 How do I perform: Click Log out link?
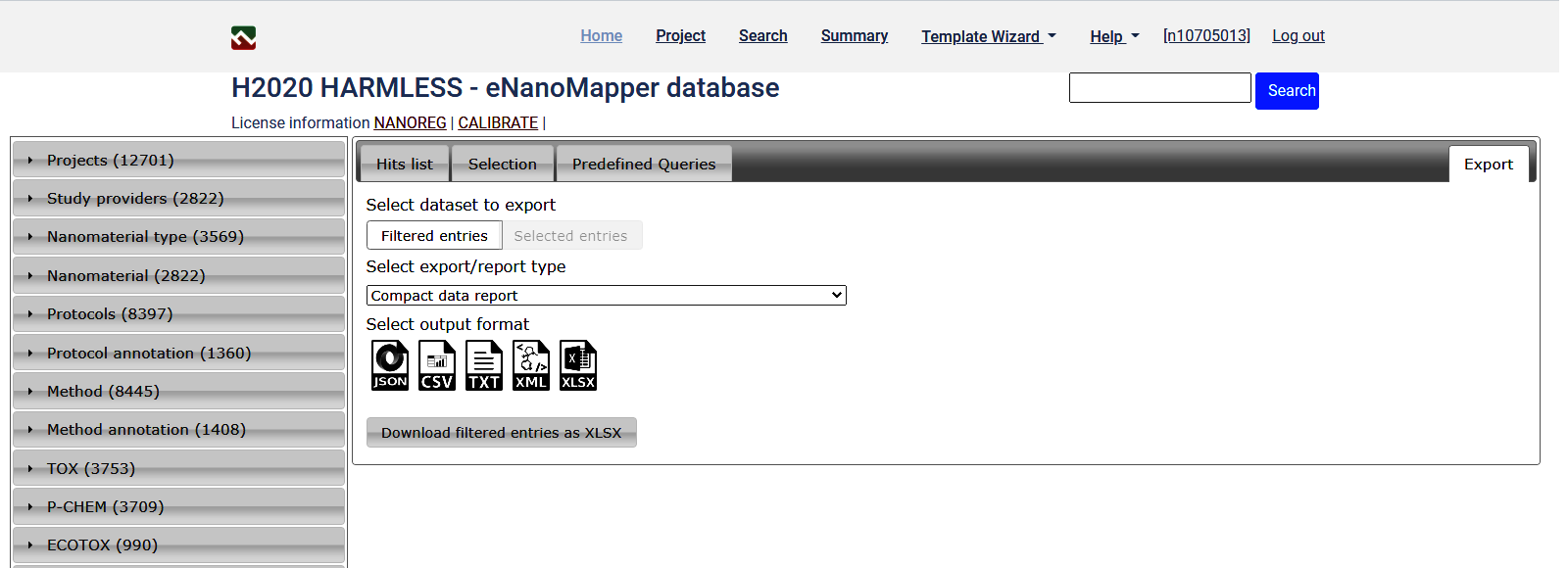[x=1298, y=35]
